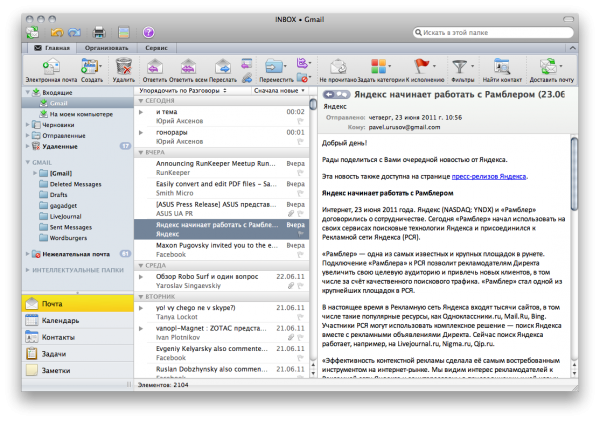Image resolution: width=600 pixels, height=421 pixels.
Task: Click the К исполнению red flag icon
Action: pos(421,66)
